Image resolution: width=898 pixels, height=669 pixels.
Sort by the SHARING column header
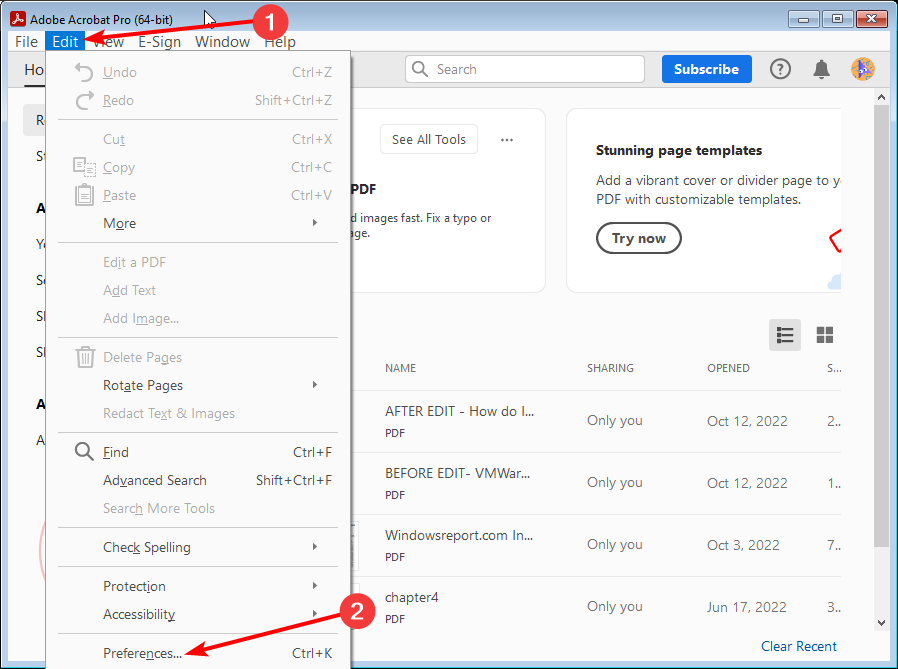(x=610, y=368)
